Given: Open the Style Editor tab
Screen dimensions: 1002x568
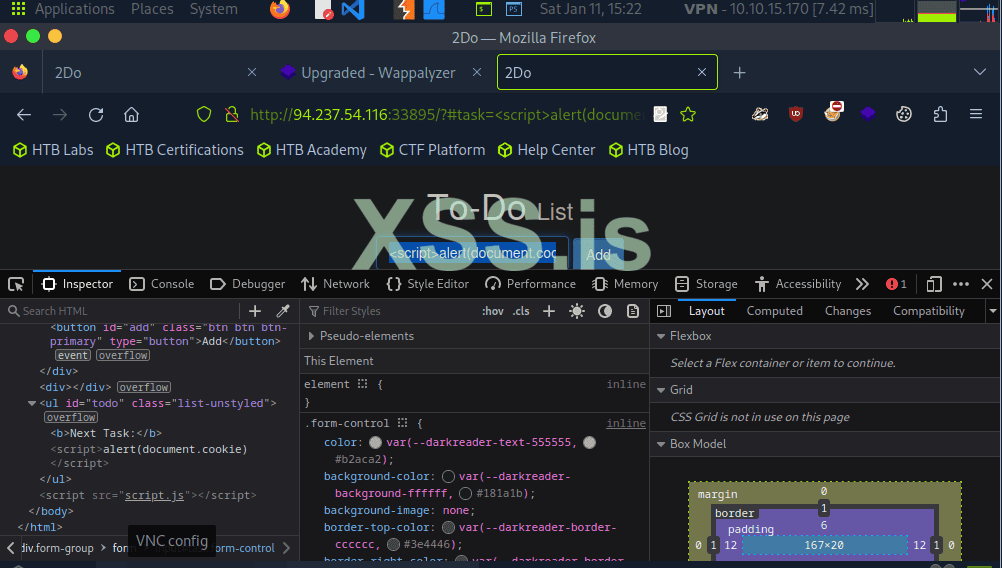Looking at the screenshot, I should coord(428,284).
